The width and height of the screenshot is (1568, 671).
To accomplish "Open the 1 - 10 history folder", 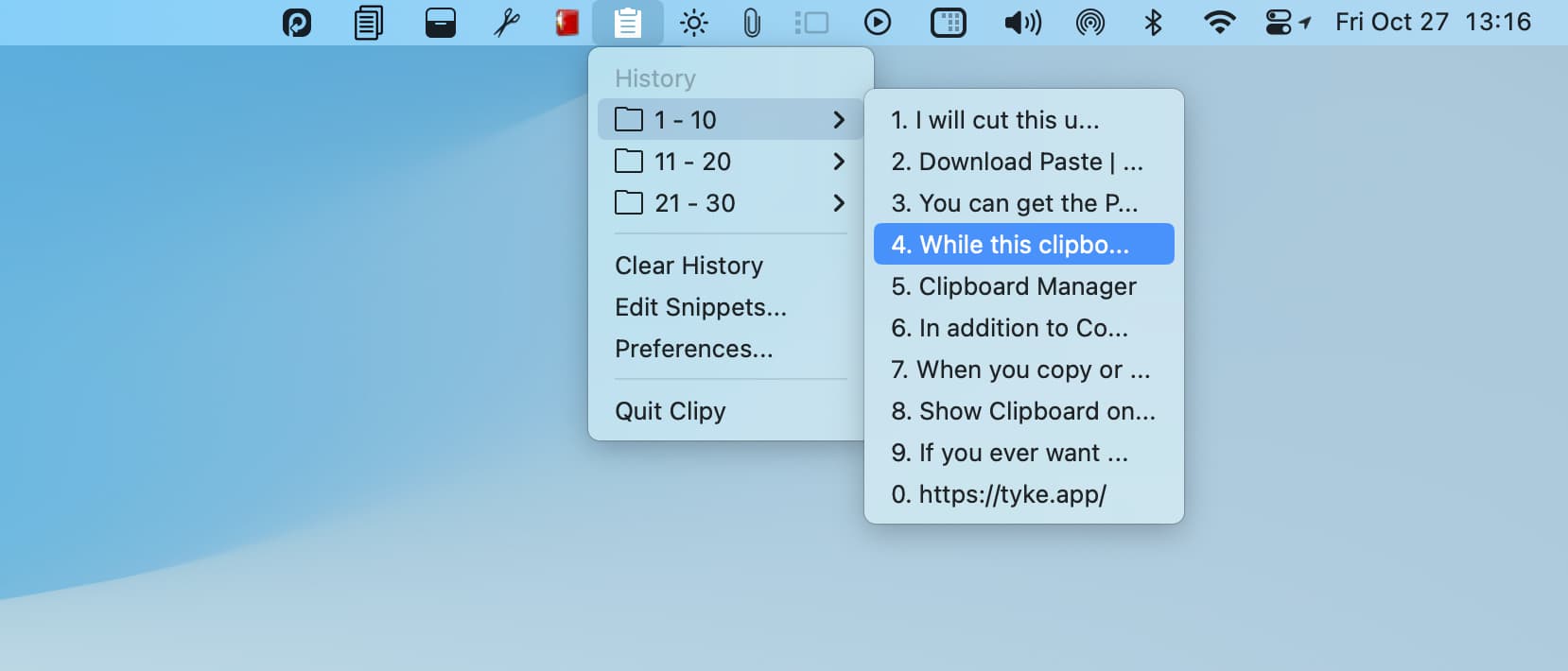I will (730, 119).
